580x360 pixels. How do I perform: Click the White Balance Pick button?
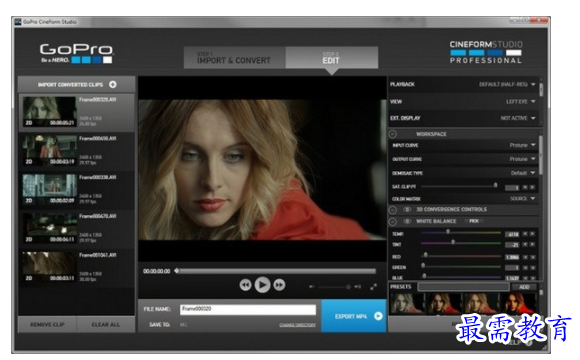point(474,221)
